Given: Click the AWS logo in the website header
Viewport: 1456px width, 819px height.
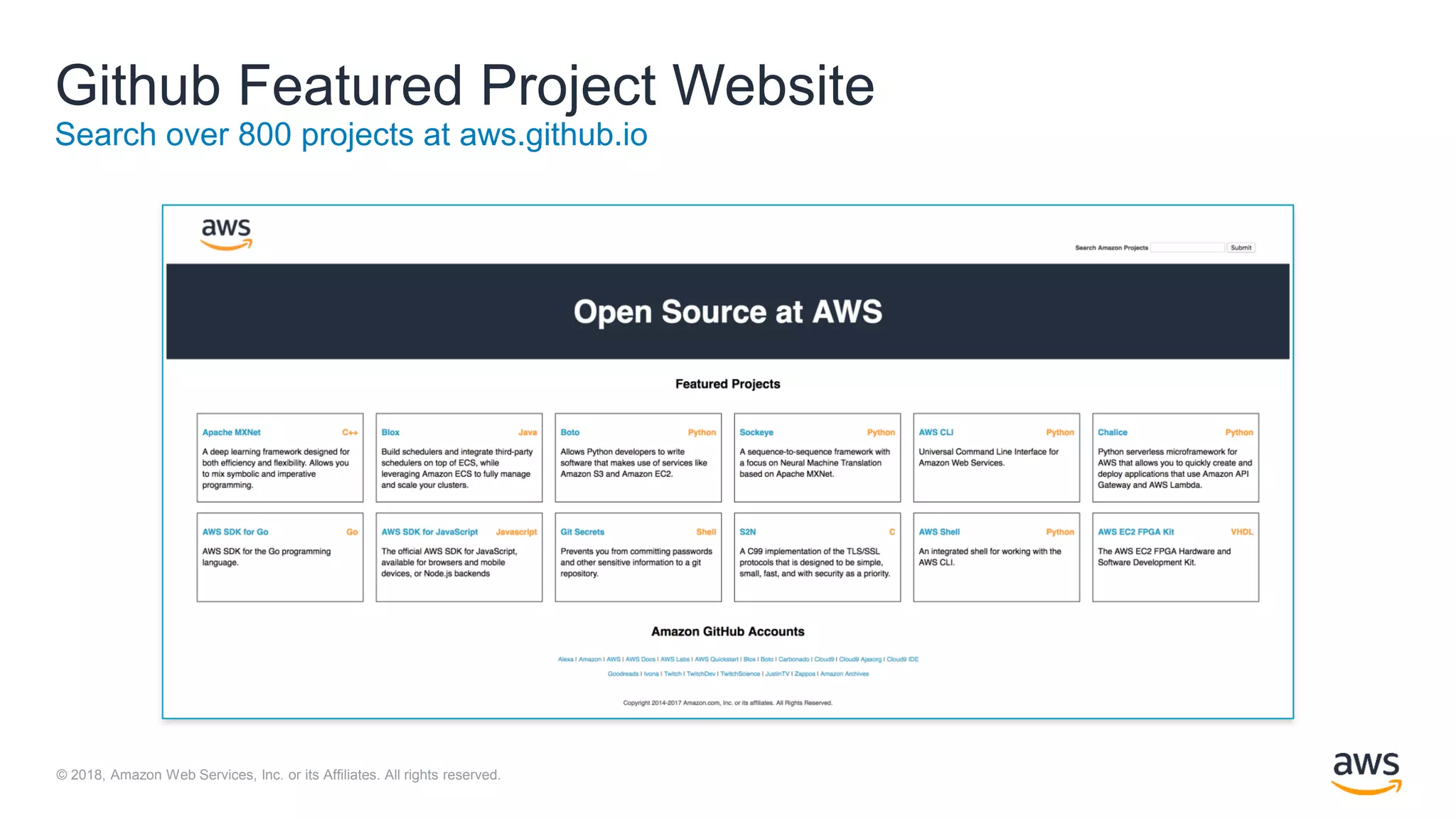Looking at the screenshot, I should click(x=226, y=234).
